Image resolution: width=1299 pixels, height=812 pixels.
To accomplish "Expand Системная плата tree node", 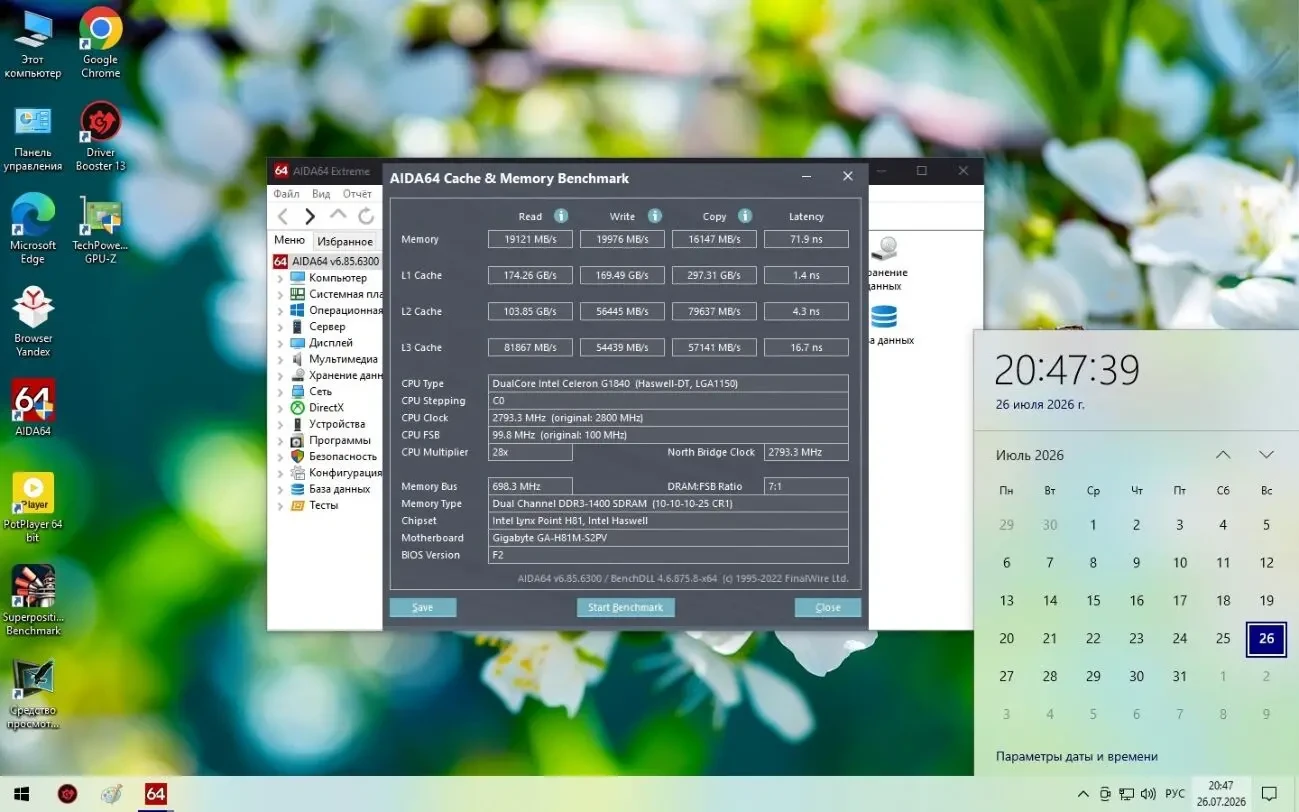I will tap(281, 294).
